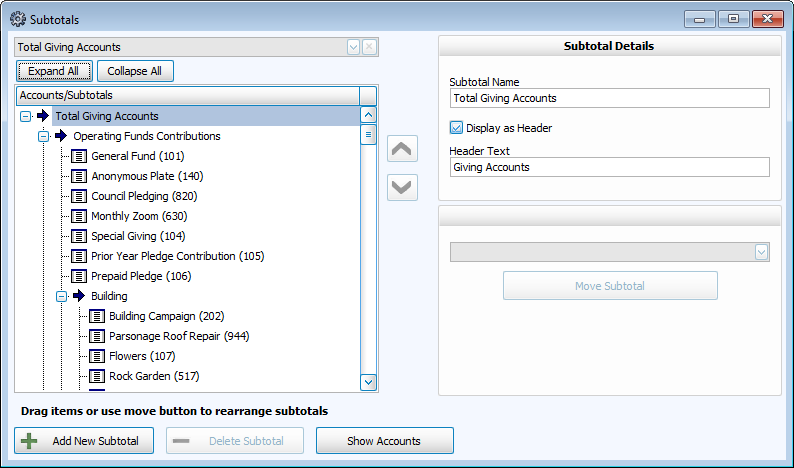Click the move down arrow button
794x468 pixels.
[402, 187]
